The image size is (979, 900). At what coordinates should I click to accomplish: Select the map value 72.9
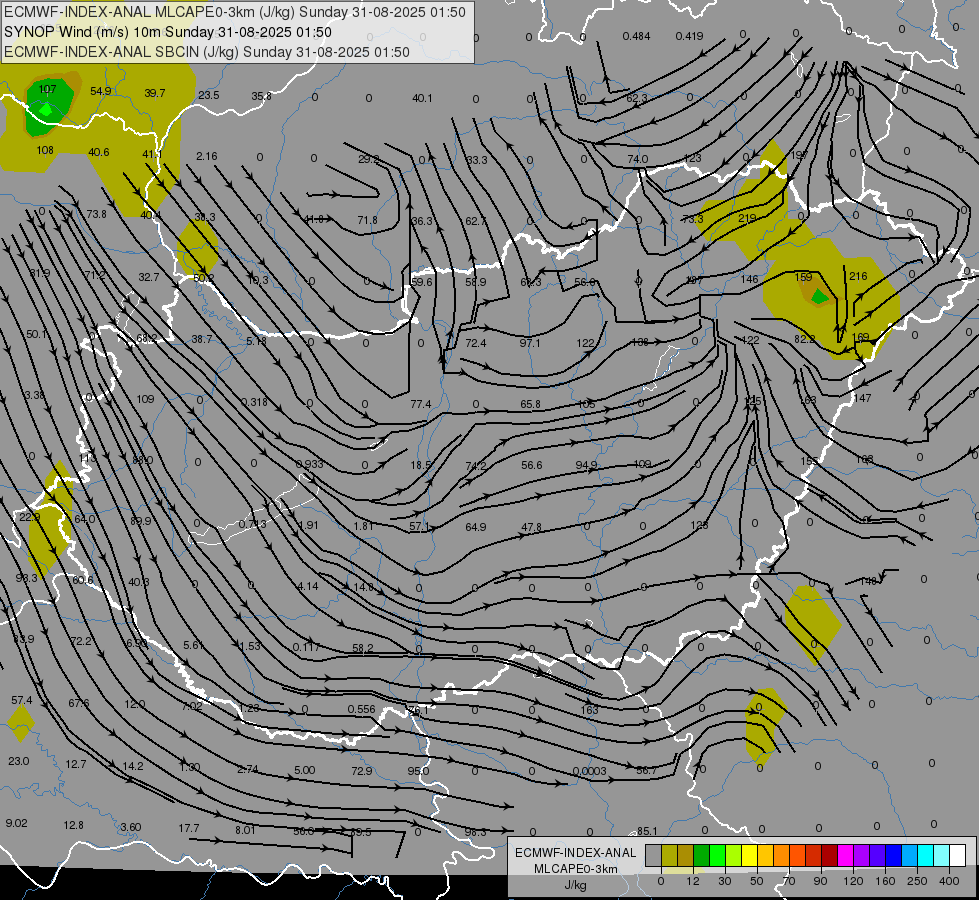362,771
